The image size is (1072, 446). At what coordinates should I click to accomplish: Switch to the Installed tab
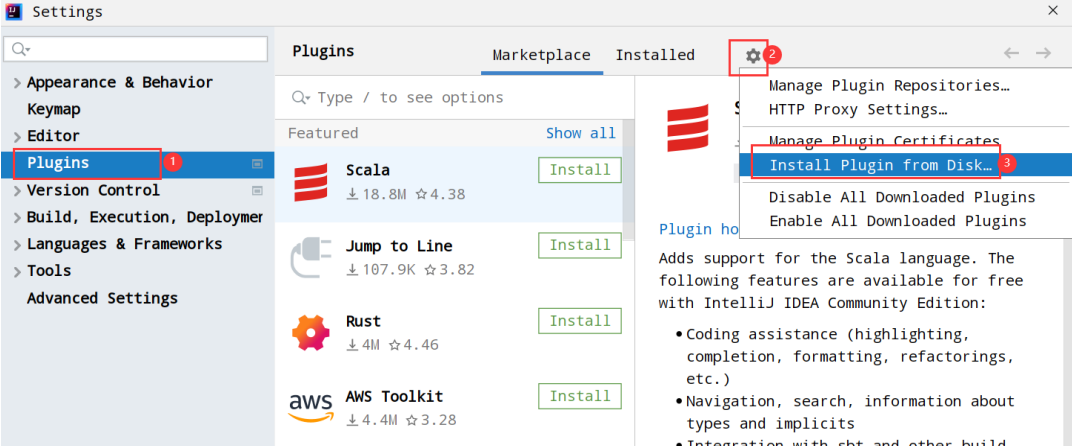[x=655, y=55]
